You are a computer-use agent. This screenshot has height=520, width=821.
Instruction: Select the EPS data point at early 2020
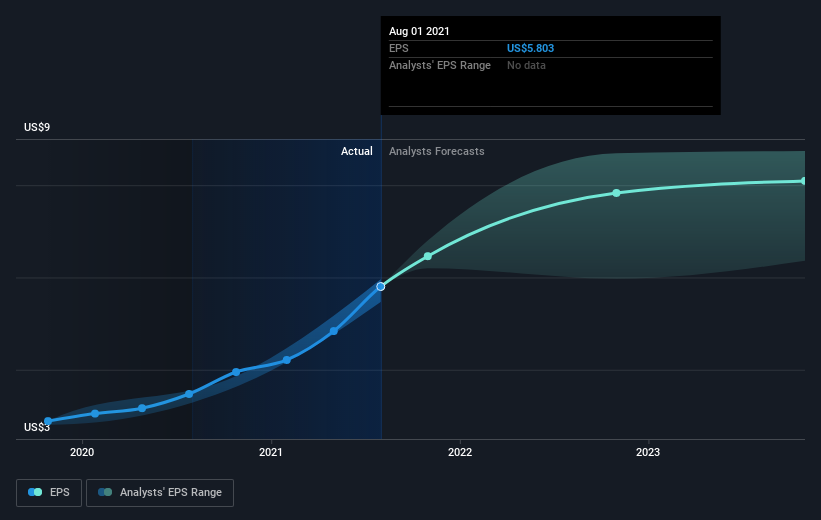click(x=95, y=414)
